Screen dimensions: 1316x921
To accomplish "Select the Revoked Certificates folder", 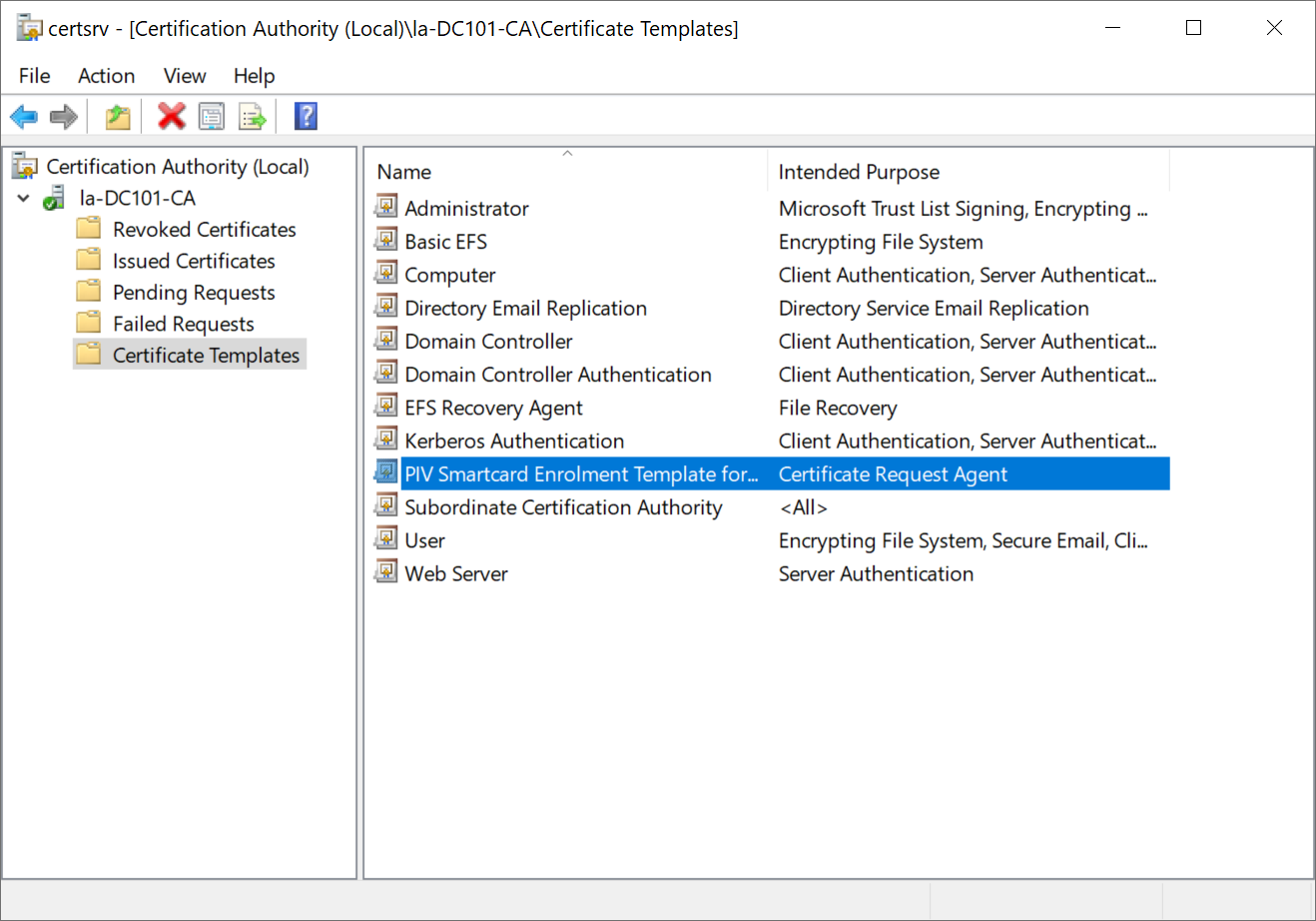I will [x=204, y=230].
